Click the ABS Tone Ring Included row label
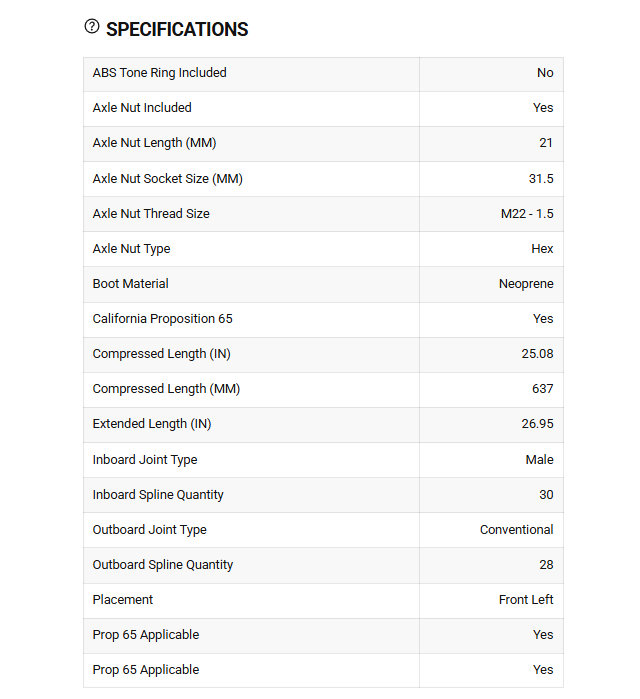Screen dimensions: 640x699 pos(160,73)
